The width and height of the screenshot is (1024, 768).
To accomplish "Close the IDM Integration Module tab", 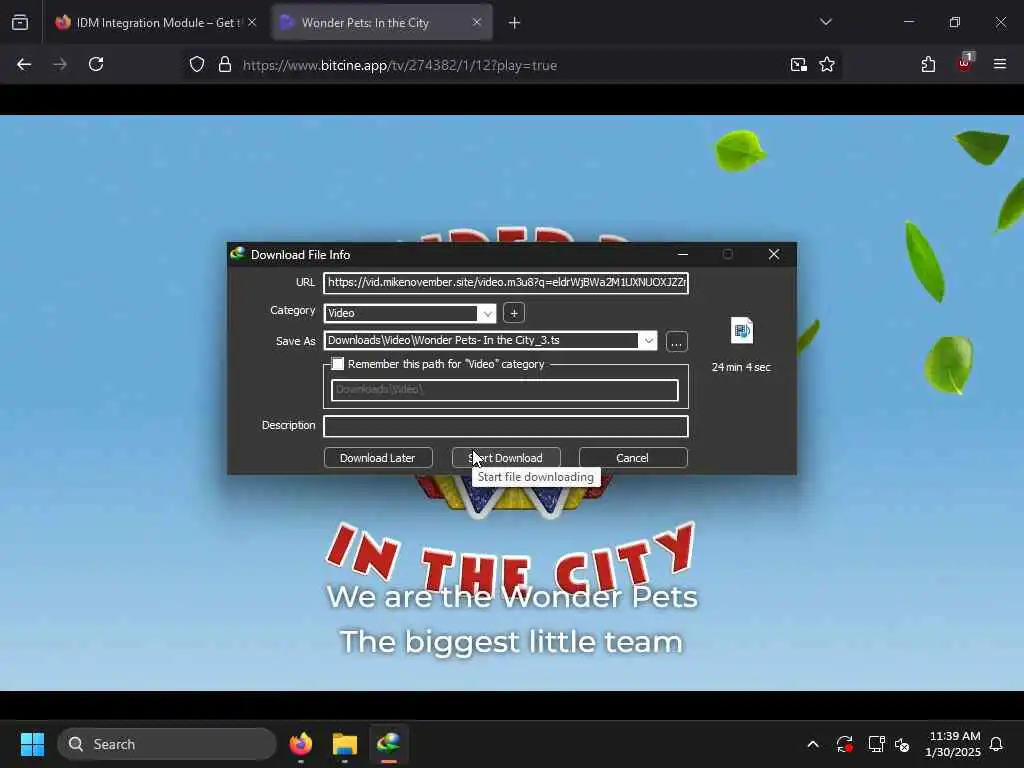I will point(252,22).
